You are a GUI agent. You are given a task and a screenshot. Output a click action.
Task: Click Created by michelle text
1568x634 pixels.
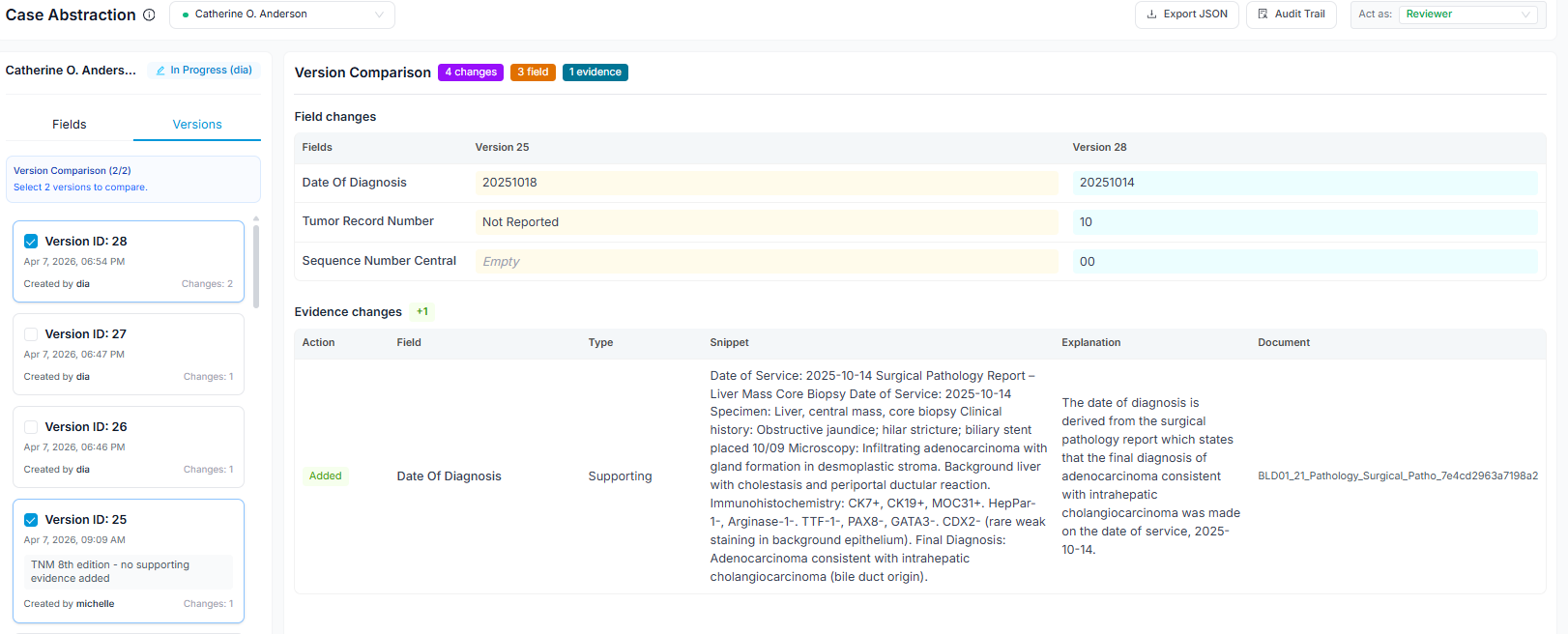click(69, 604)
